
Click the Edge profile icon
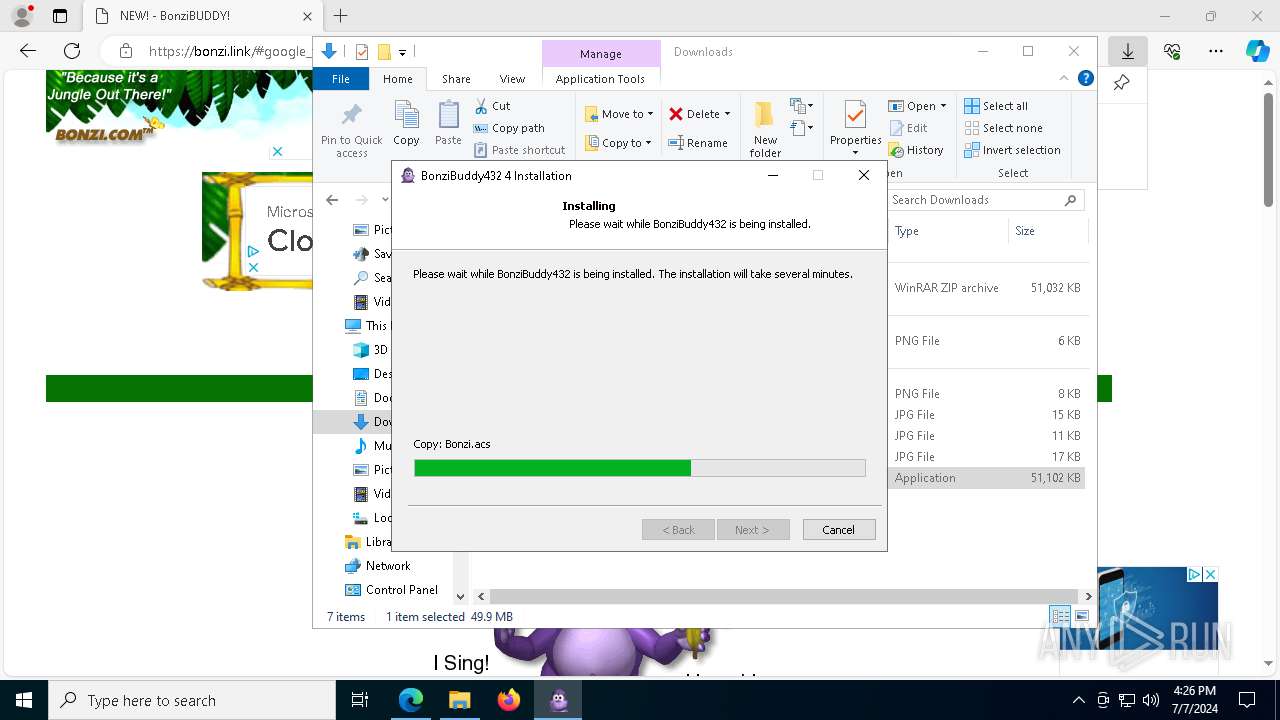coord(22,16)
